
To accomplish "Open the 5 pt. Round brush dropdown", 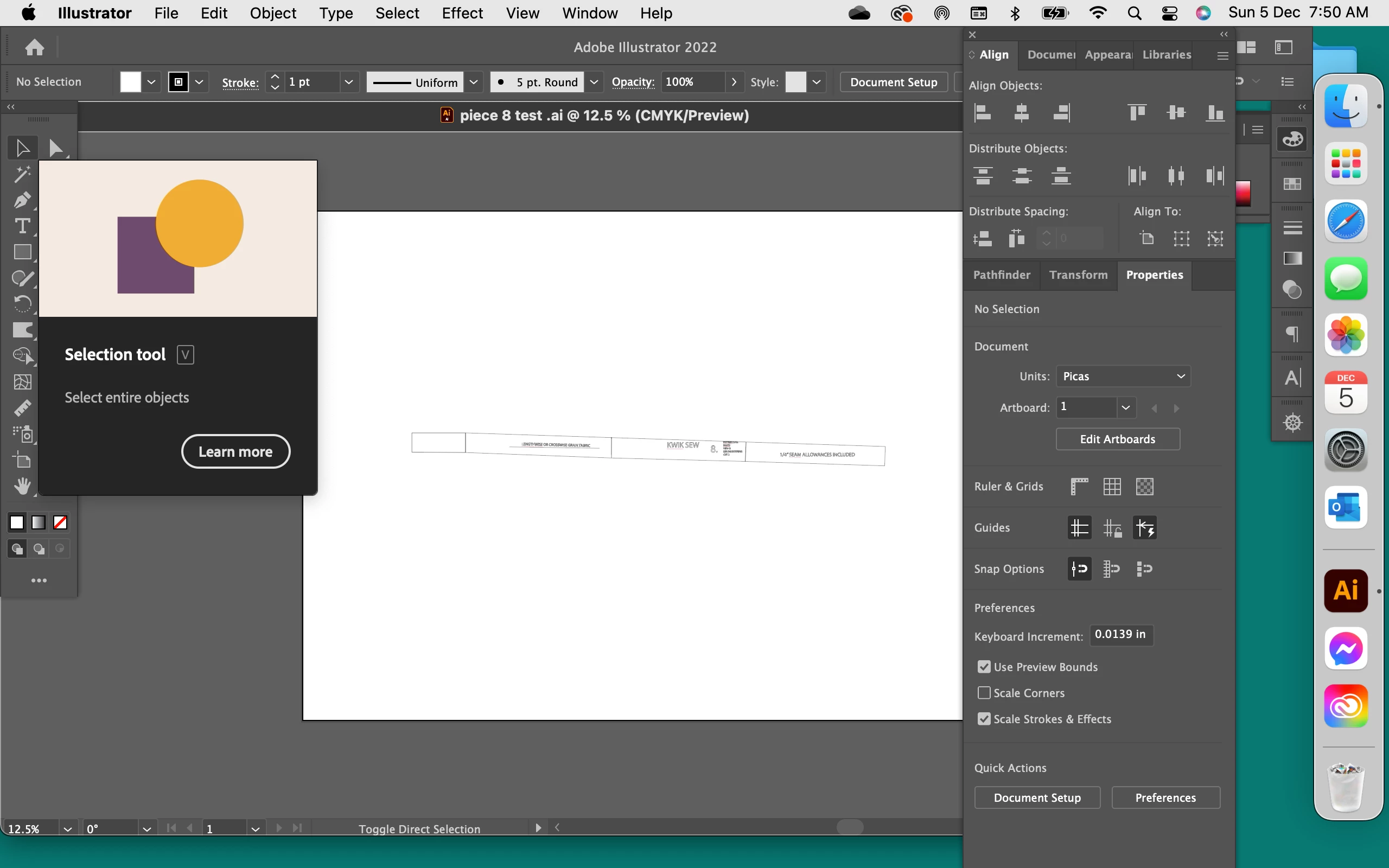I will (x=594, y=82).
